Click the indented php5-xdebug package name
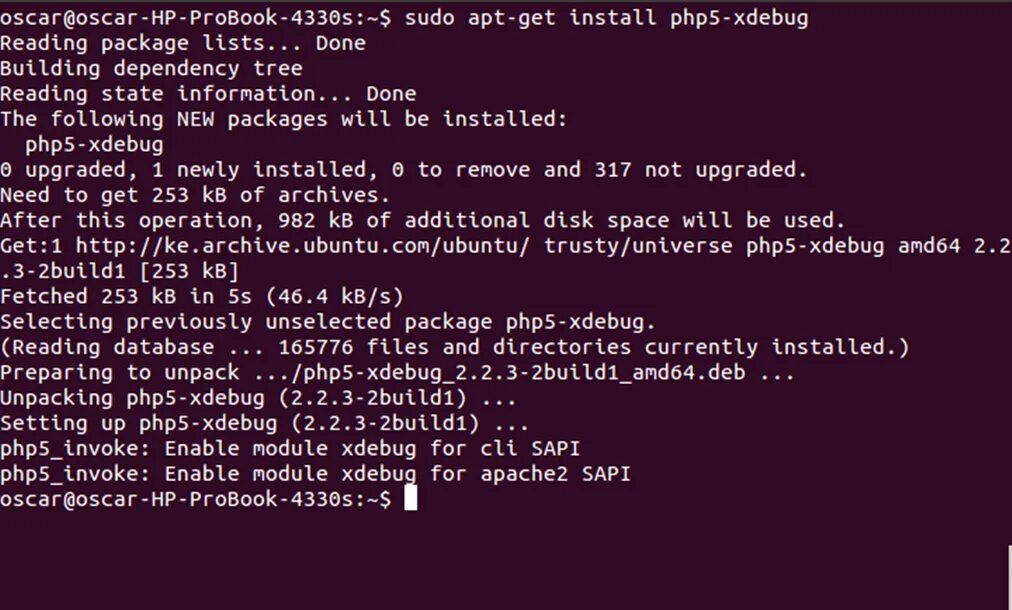1012x610 pixels. pyautogui.click(x=94, y=145)
